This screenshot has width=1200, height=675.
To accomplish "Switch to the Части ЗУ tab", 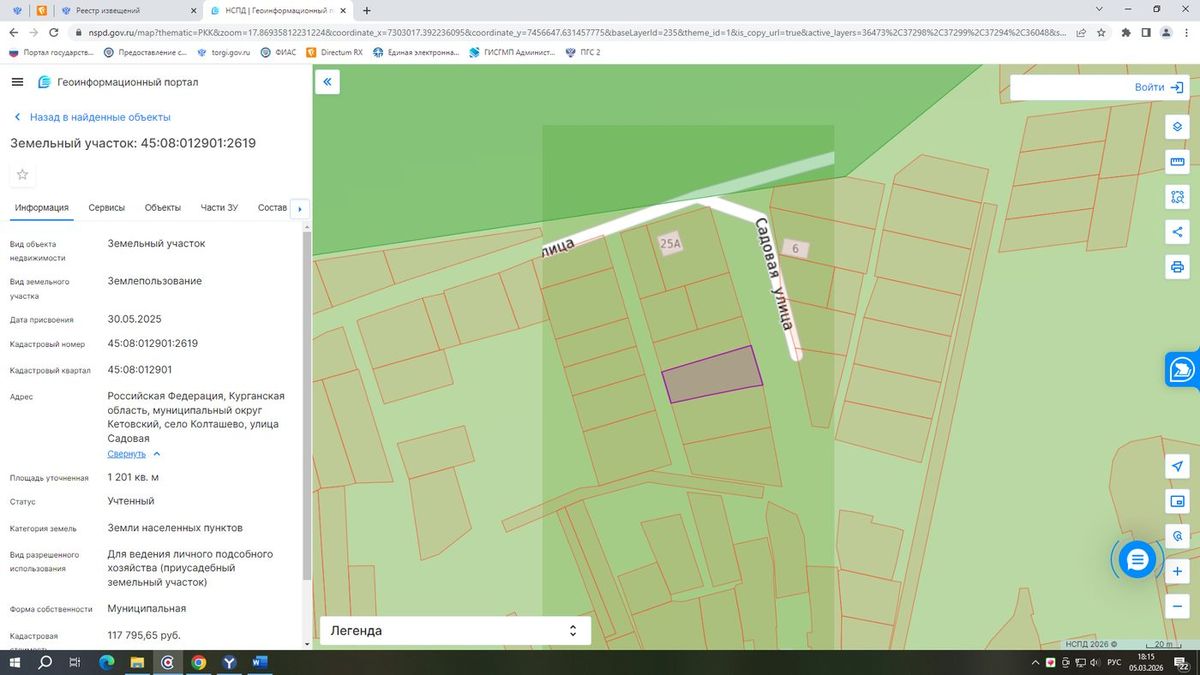I will (219, 208).
